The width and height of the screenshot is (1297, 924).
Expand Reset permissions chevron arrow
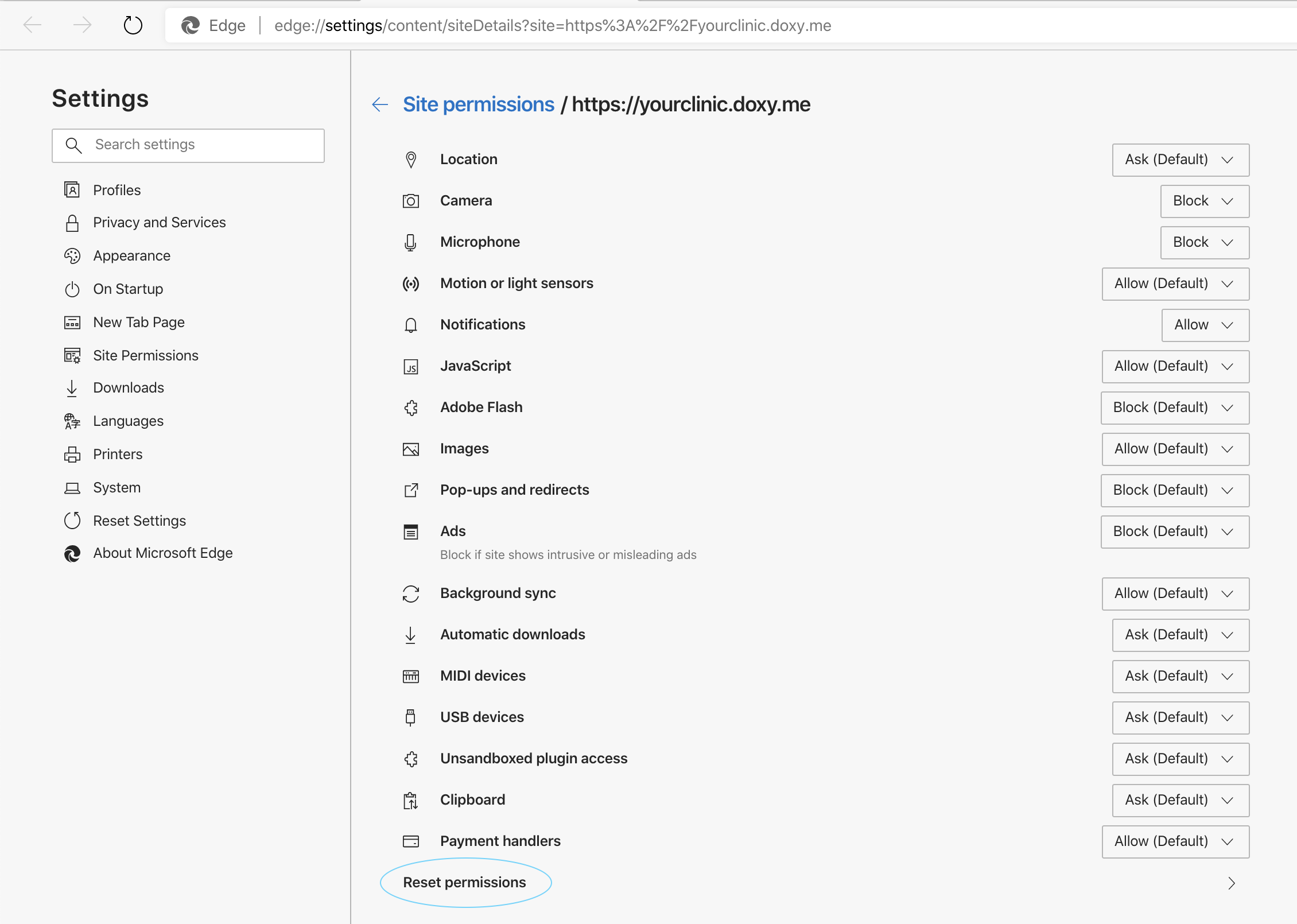click(1231, 883)
